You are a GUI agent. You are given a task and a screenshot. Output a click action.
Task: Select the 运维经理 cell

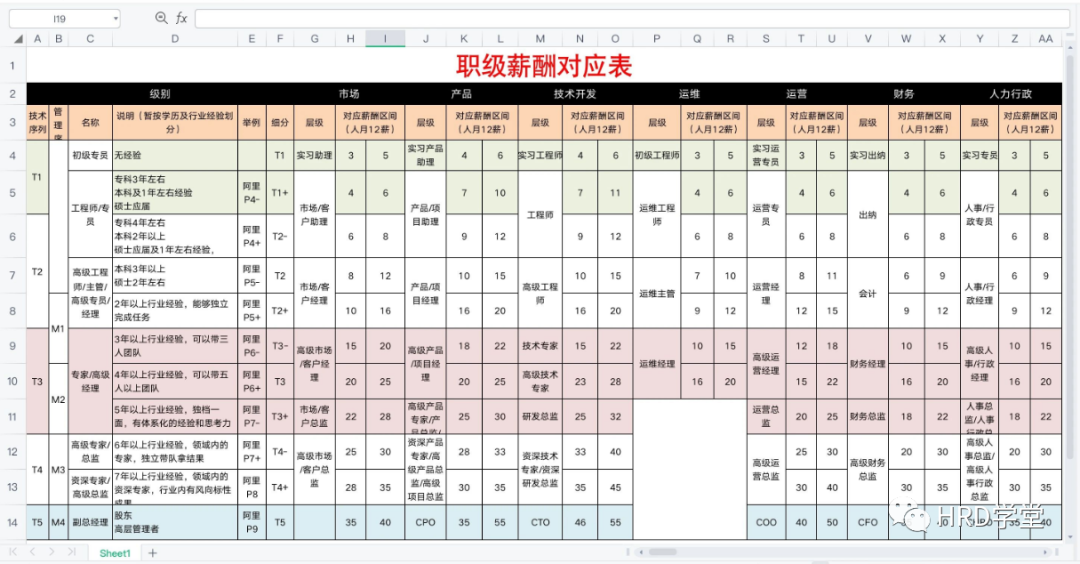click(656, 364)
